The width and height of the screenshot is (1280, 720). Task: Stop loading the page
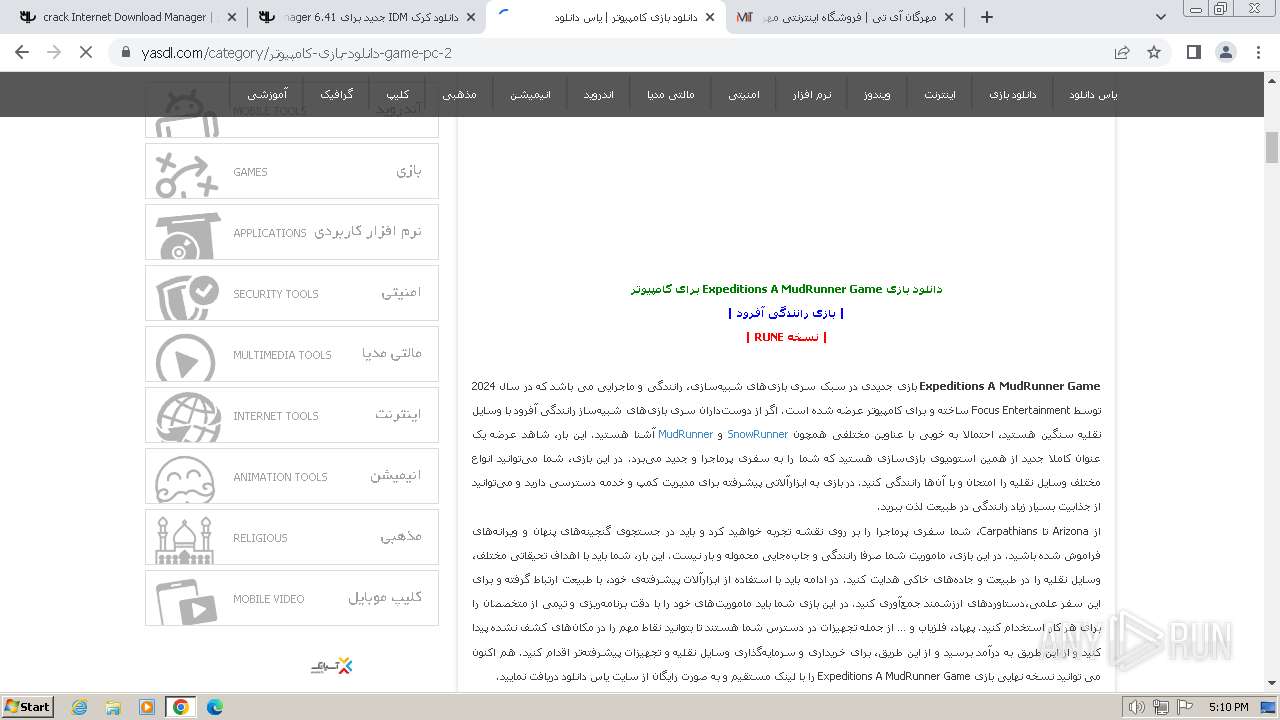point(85,52)
